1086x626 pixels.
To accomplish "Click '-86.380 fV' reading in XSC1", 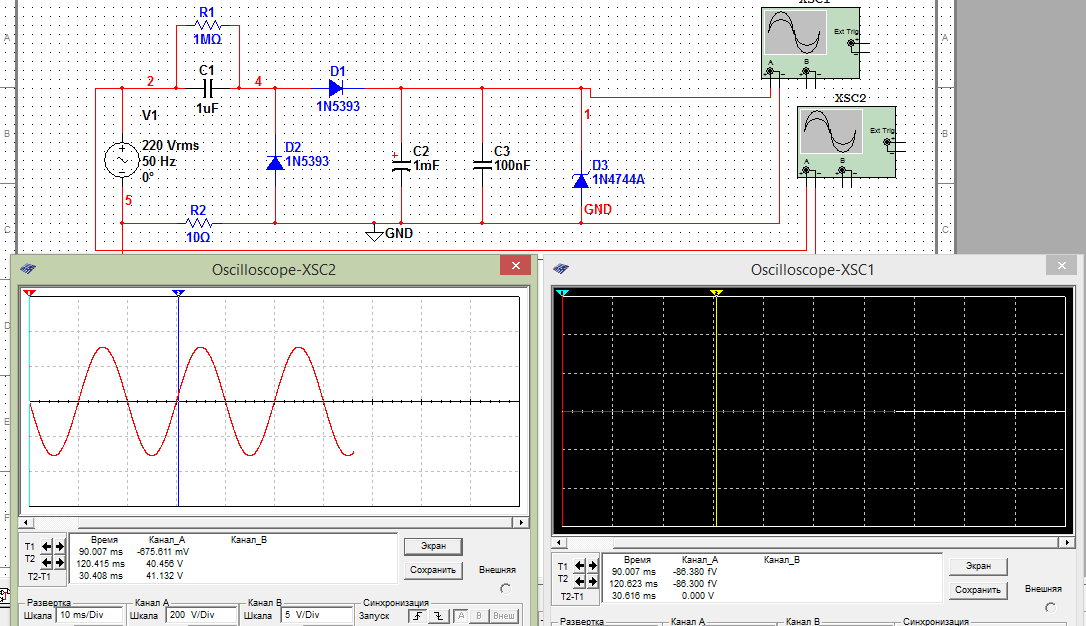I will pos(695,572).
